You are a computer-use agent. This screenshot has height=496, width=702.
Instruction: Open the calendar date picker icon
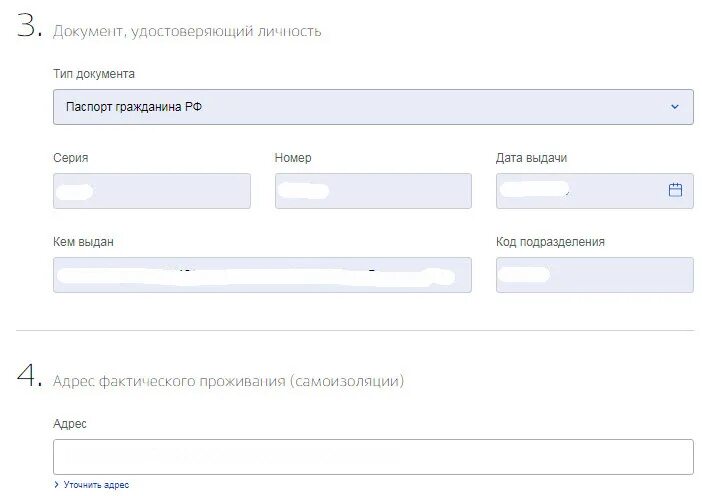[x=675, y=190]
